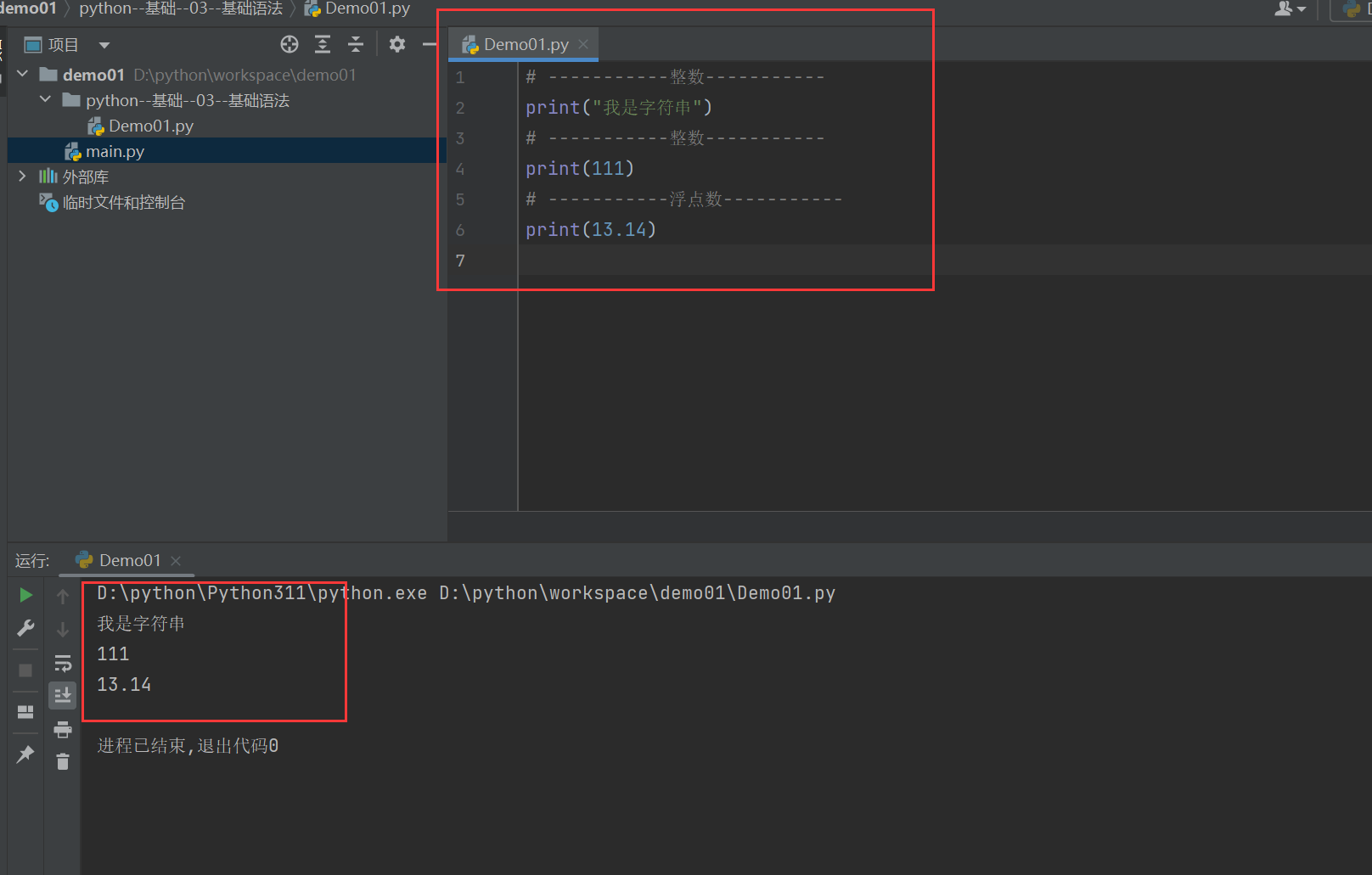
Task: Click the locate/select opened file target icon
Action: click(290, 44)
